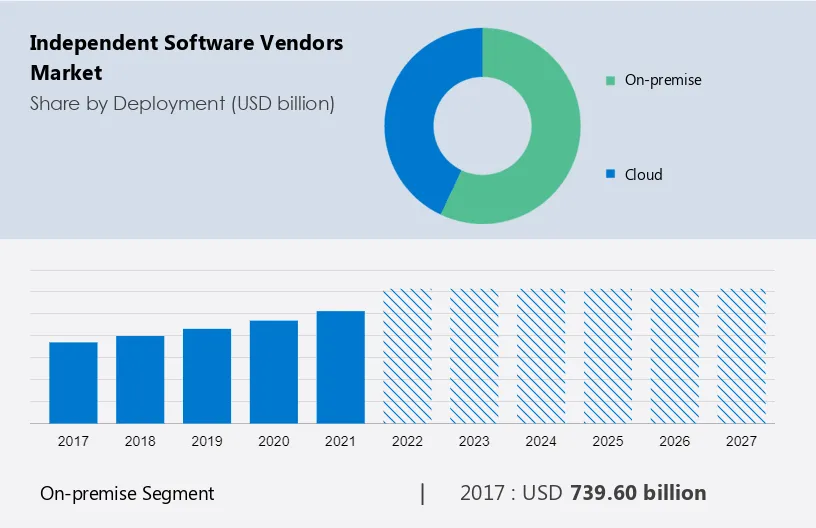This screenshot has width=816, height=528.
Task: Select the Cloud legend label
Action: coord(644,174)
